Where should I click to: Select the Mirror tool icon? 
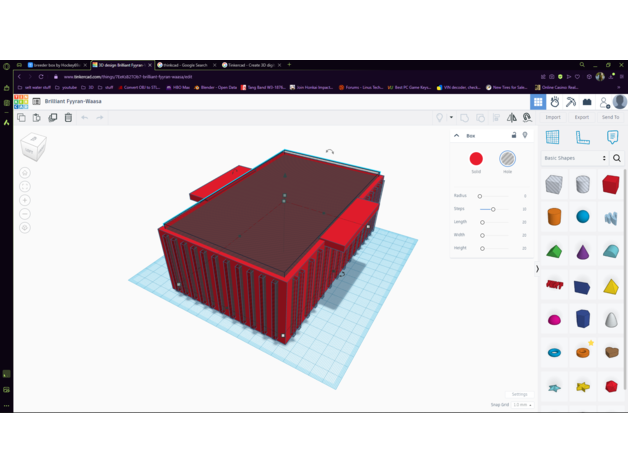click(512, 118)
